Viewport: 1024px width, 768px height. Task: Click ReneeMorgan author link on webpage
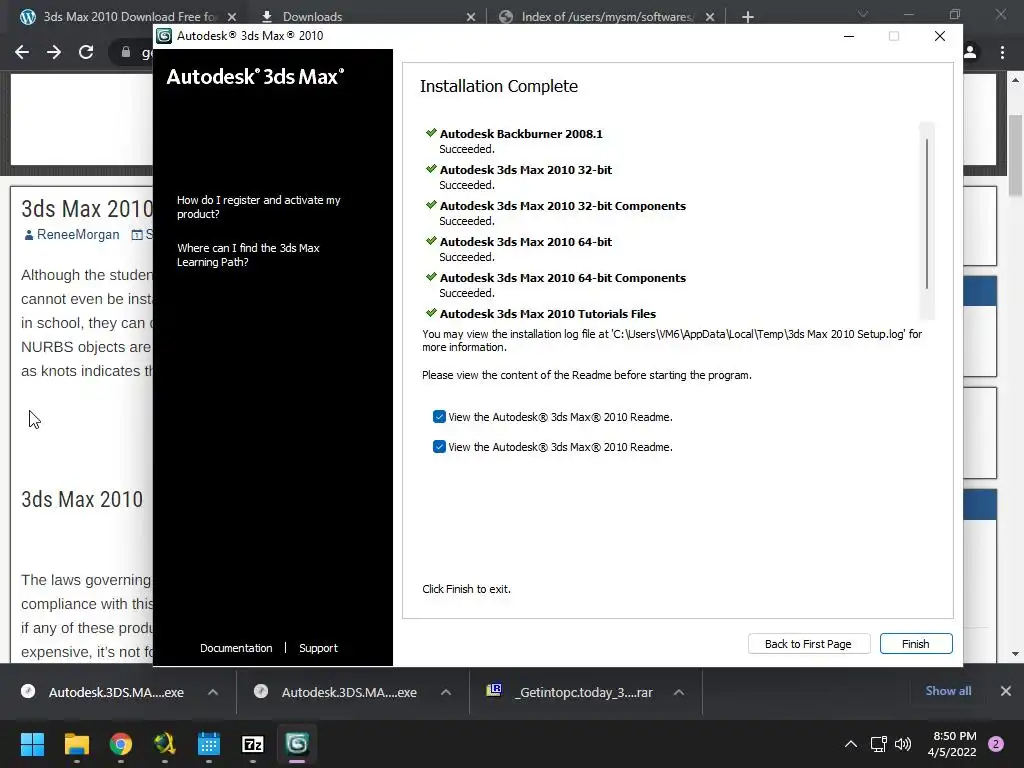(x=78, y=234)
